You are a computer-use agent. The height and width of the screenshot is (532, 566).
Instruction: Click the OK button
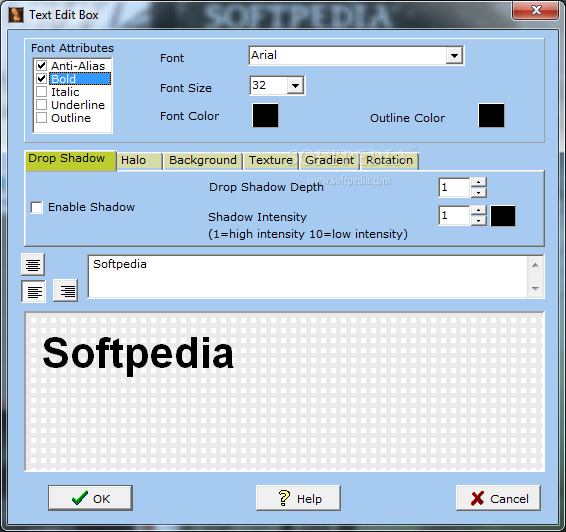[90, 498]
